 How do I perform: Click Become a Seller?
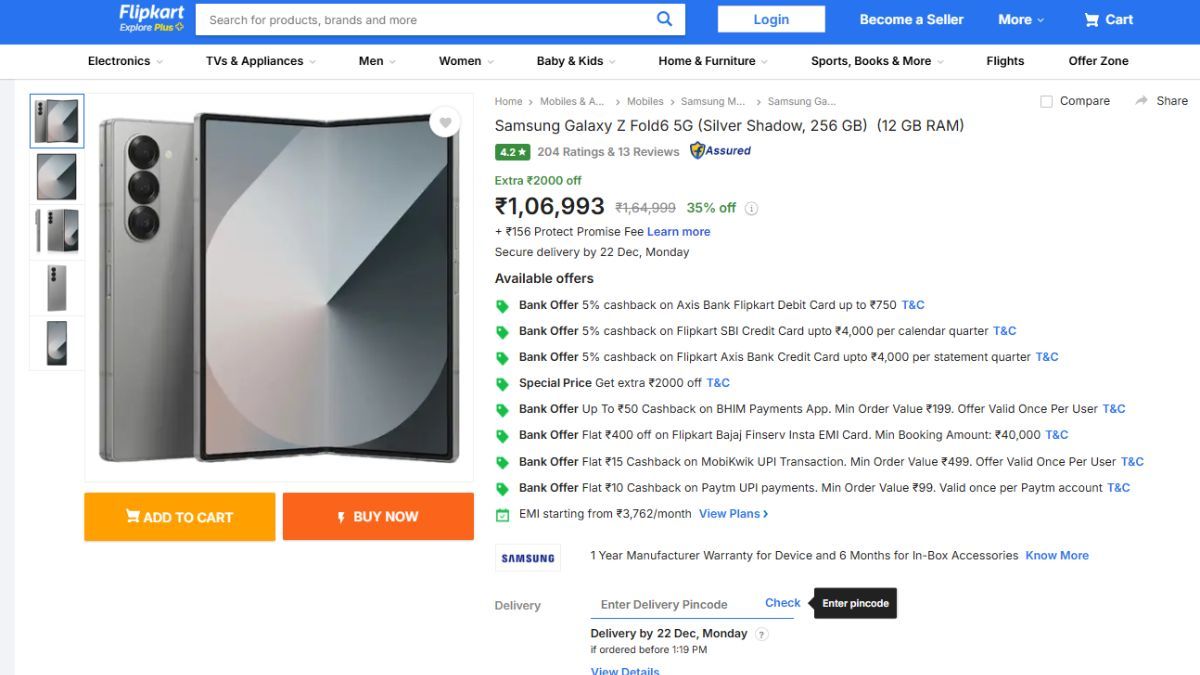tap(912, 19)
